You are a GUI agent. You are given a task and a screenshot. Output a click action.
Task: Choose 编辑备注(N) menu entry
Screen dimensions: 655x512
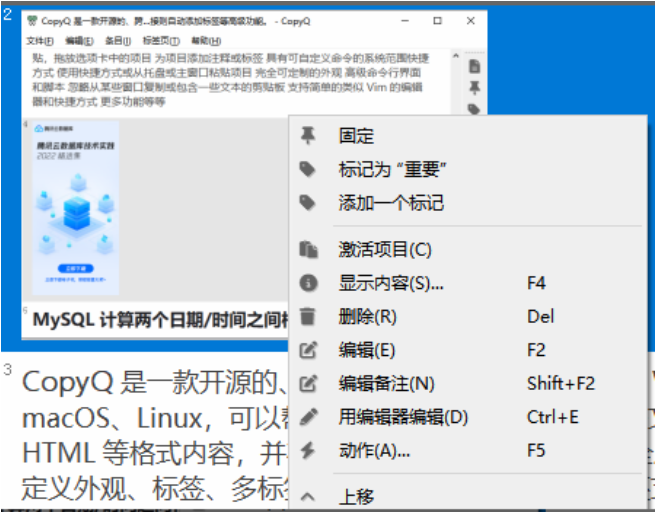[x=467, y=383]
